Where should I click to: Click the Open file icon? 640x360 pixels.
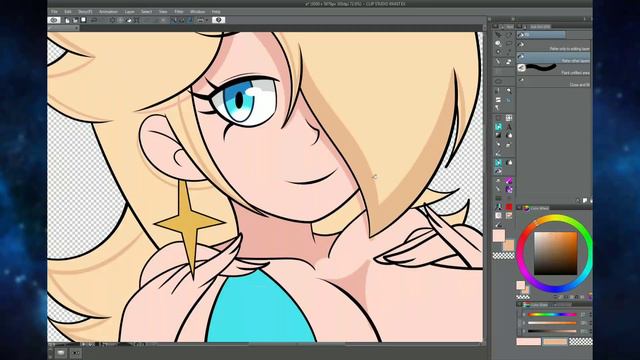click(x=76, y=20)
